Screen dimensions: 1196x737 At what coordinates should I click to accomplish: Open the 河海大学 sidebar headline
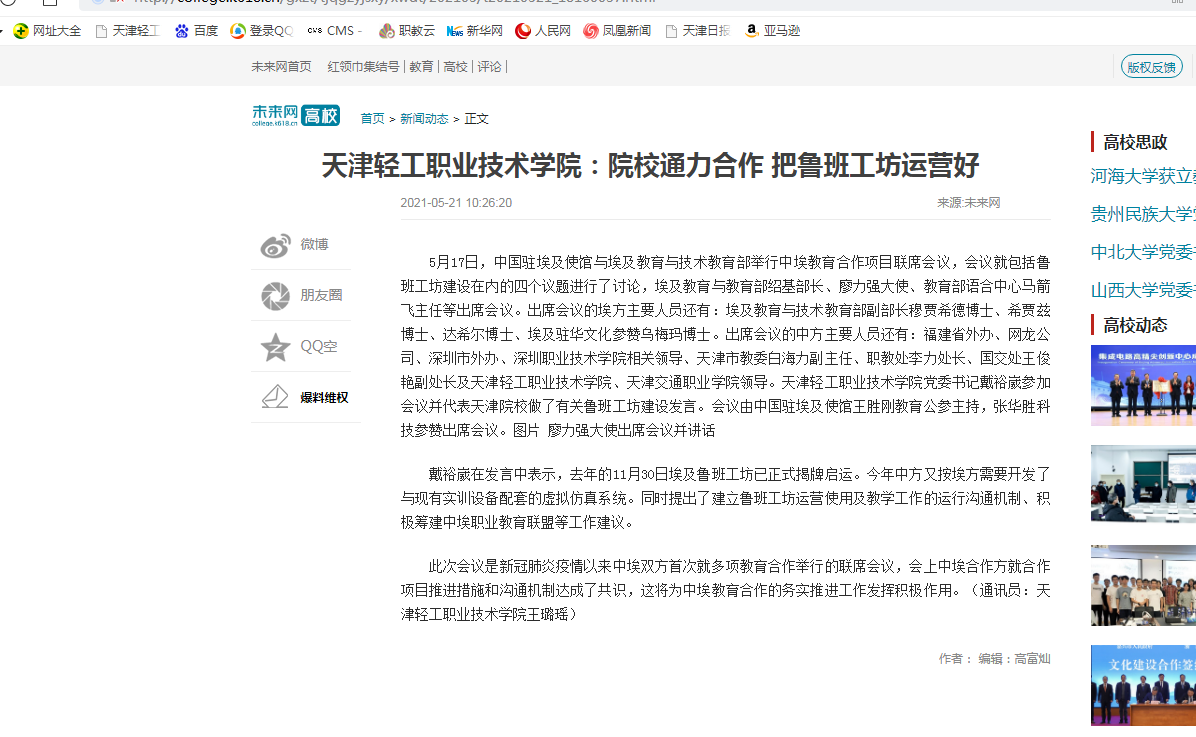pos(1143,177)
